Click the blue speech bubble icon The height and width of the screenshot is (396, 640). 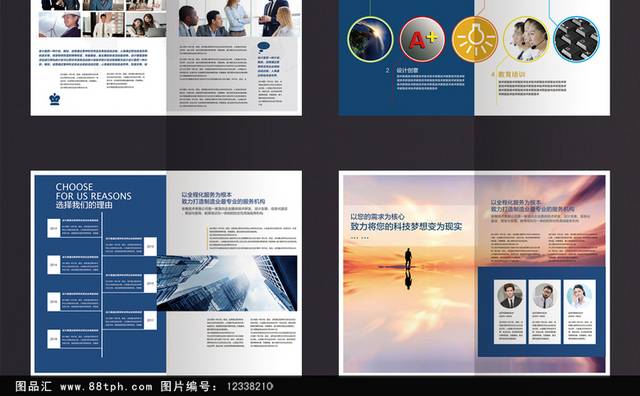pos(264,46)
